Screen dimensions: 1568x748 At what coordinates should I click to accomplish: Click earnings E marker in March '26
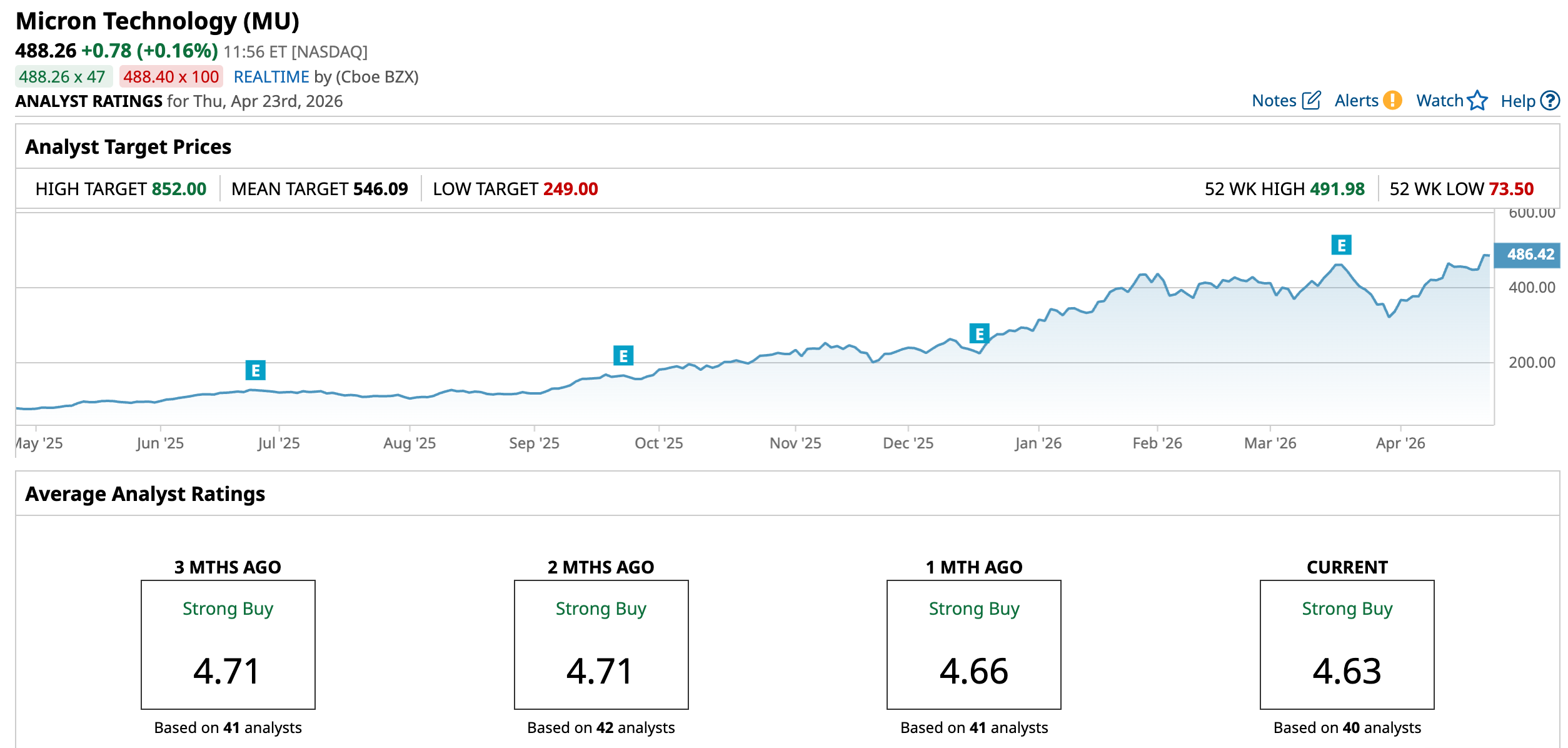point(1341,245)
